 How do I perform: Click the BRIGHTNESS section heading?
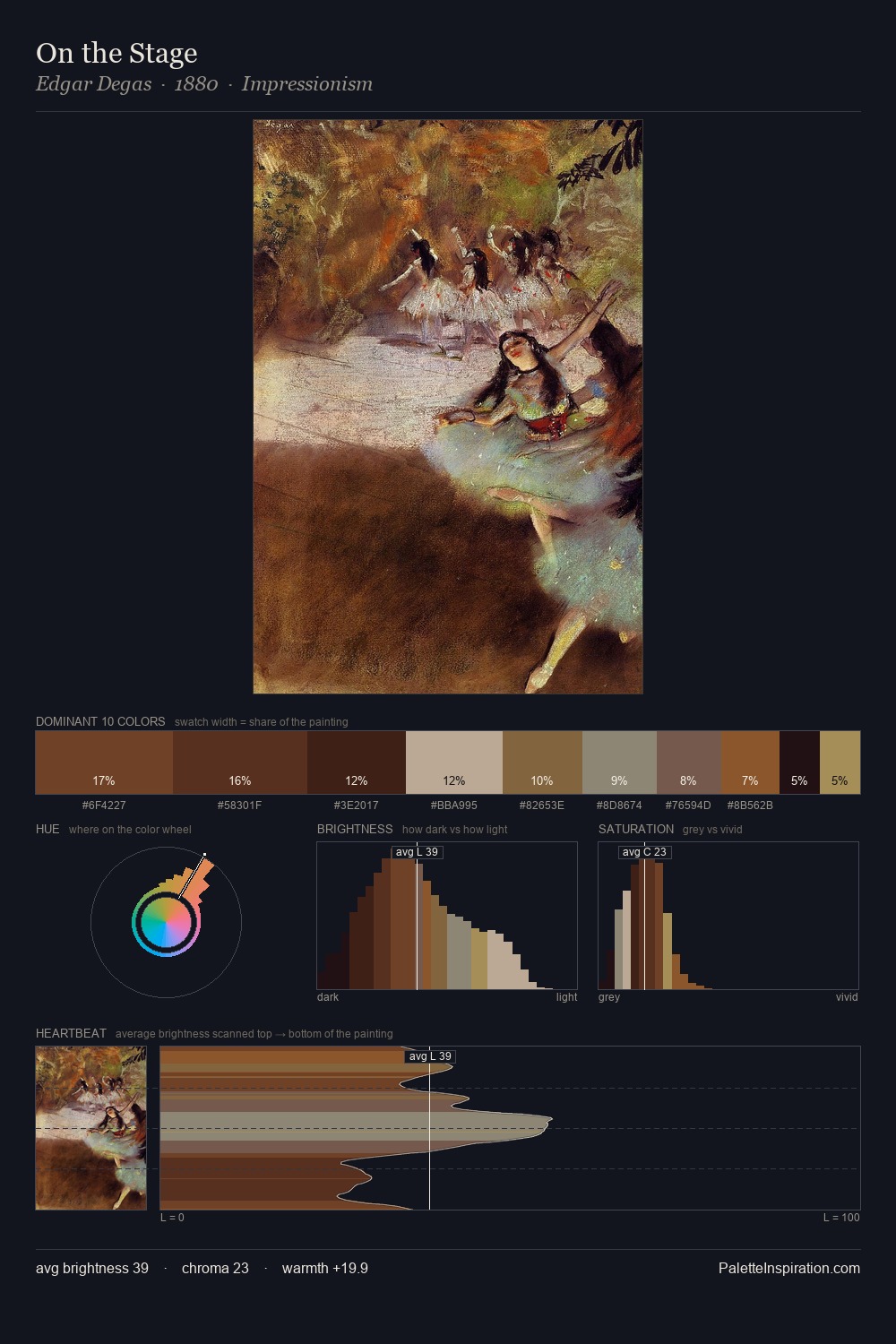click(355, 830)
